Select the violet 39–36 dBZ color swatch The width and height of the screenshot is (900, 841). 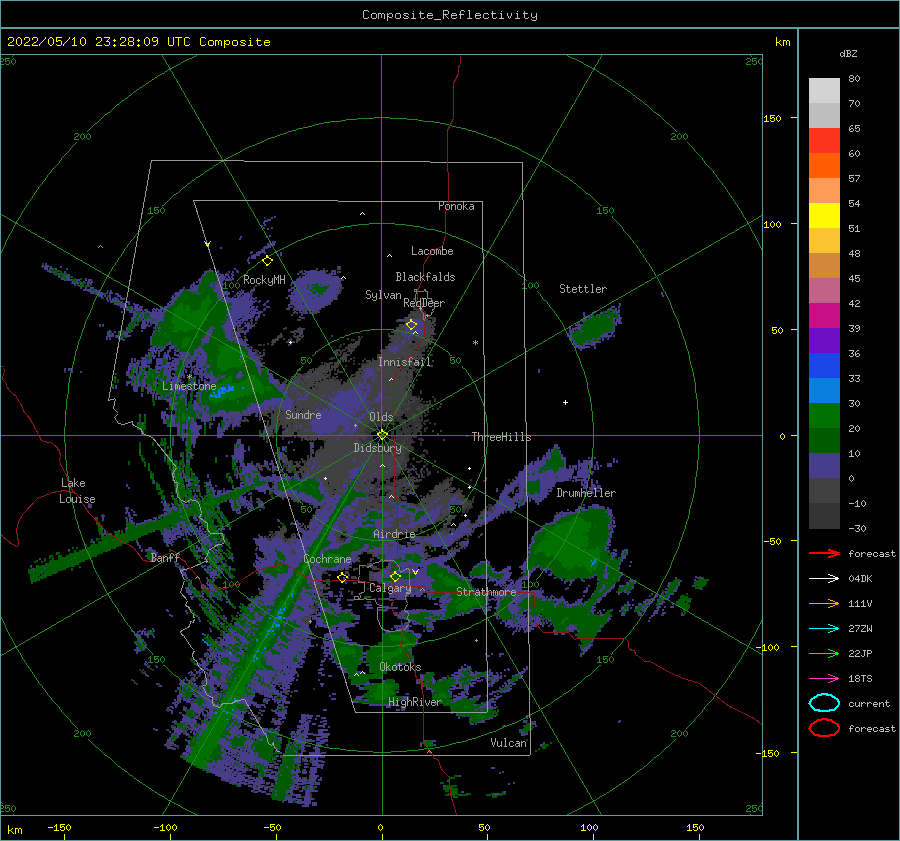click(824, 341)
